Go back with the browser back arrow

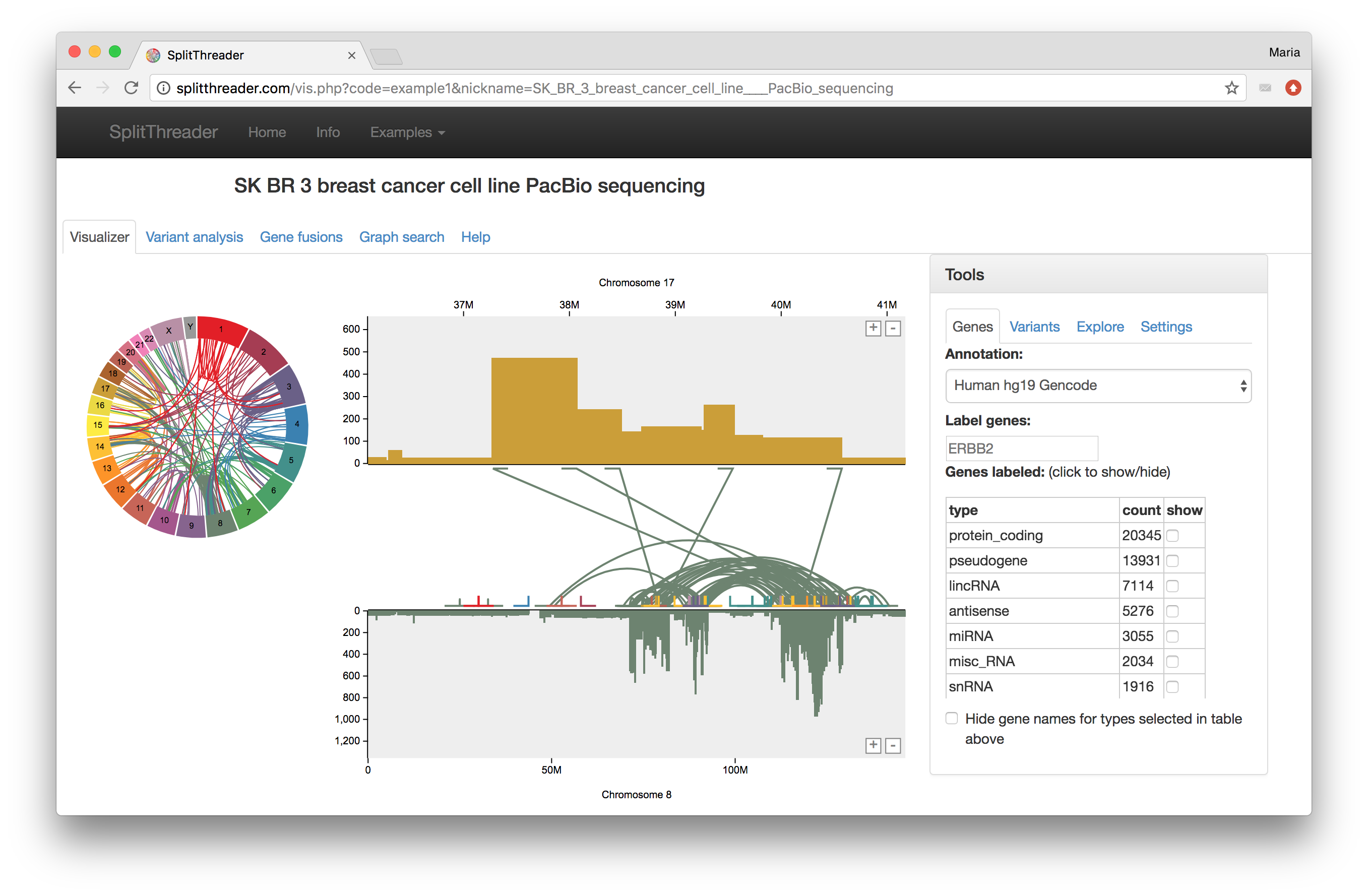point(75,88)
